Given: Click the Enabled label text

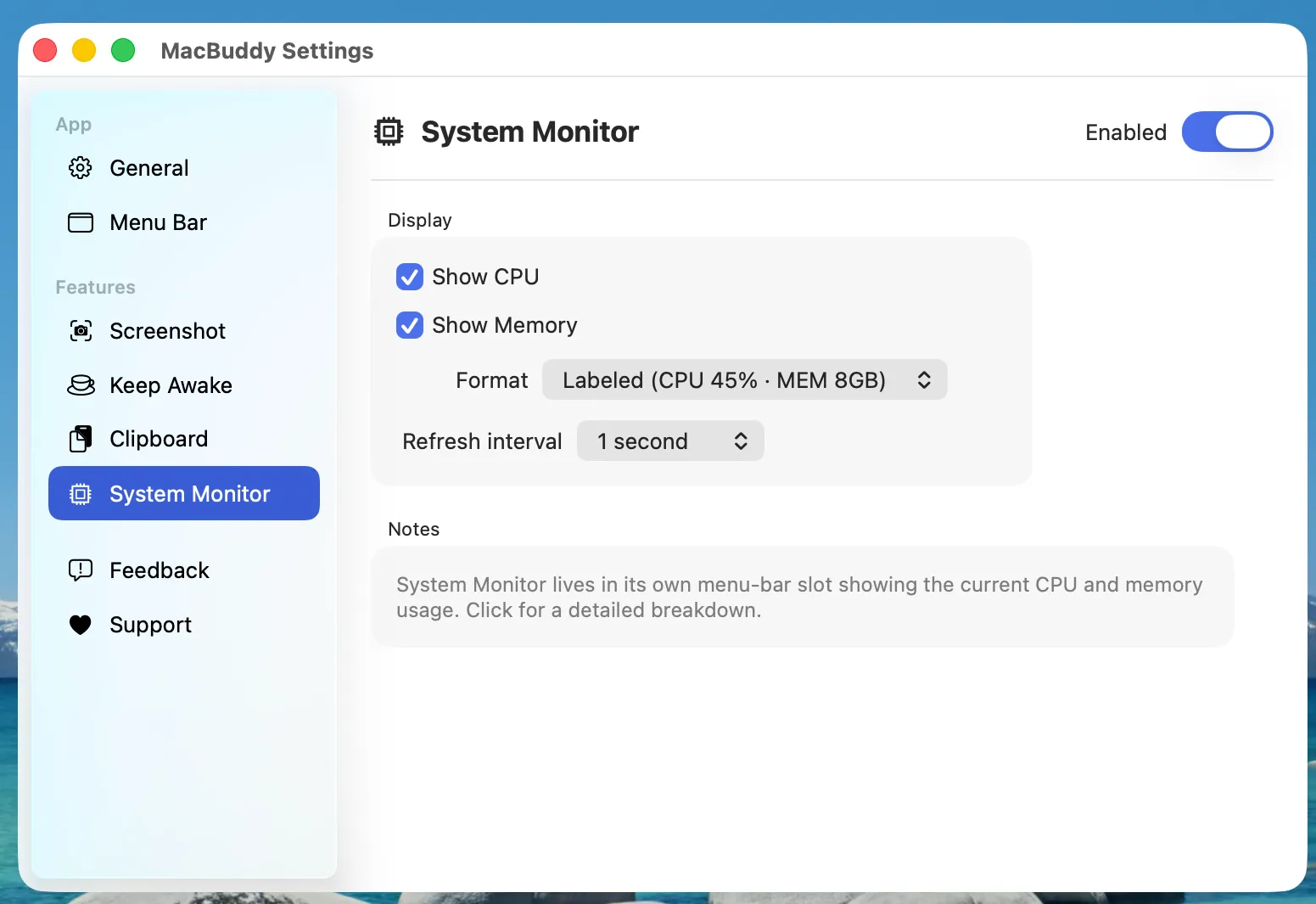Looking at the screenshot, I should pos(1126,132).
